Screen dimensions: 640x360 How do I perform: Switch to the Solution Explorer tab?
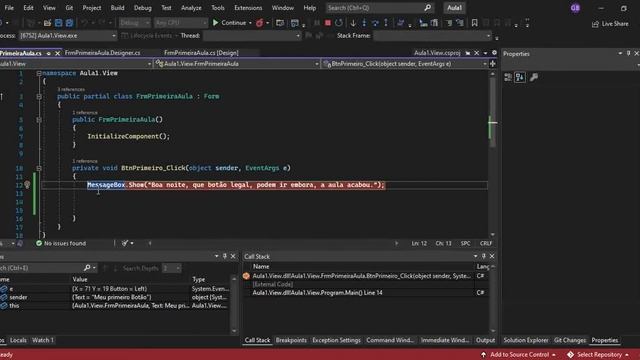[526, 340]
